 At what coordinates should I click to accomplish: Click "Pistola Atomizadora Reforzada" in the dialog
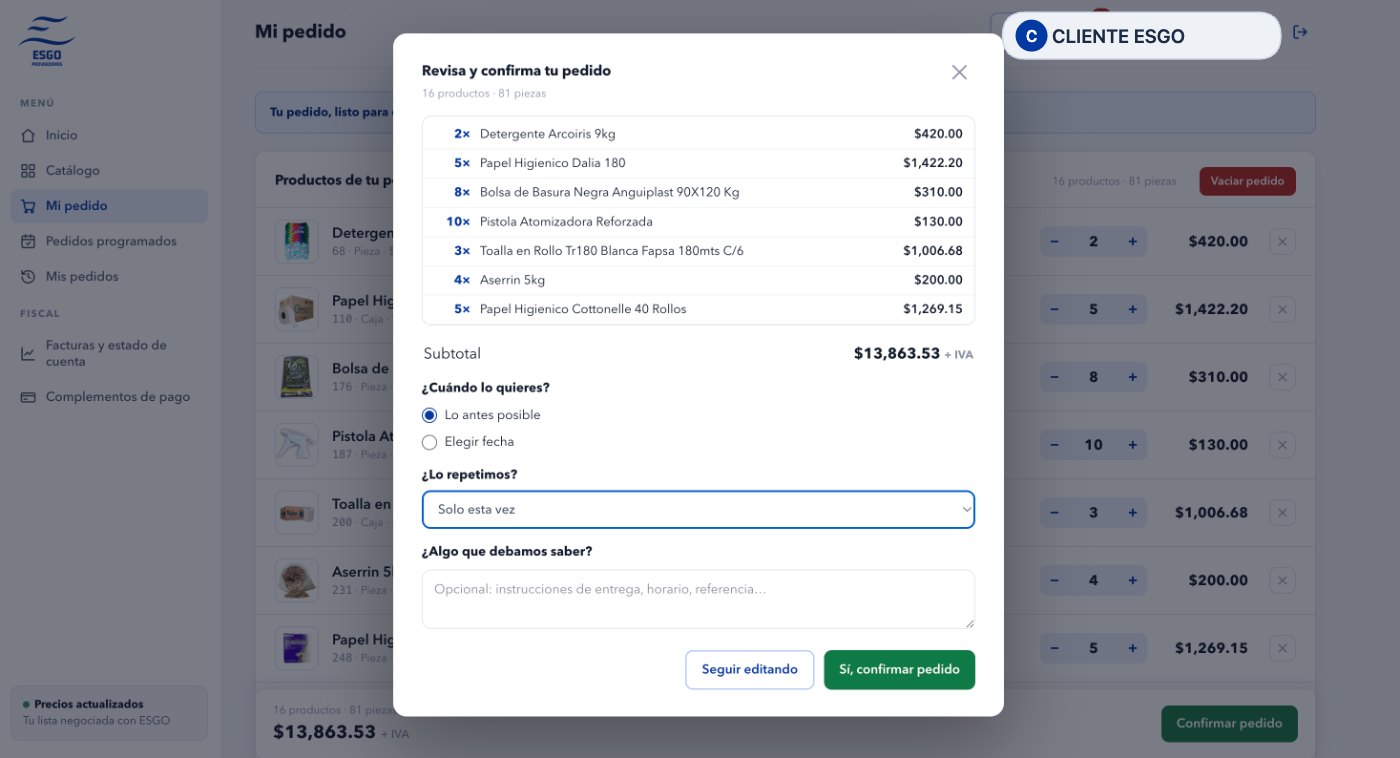pos(566,221)
